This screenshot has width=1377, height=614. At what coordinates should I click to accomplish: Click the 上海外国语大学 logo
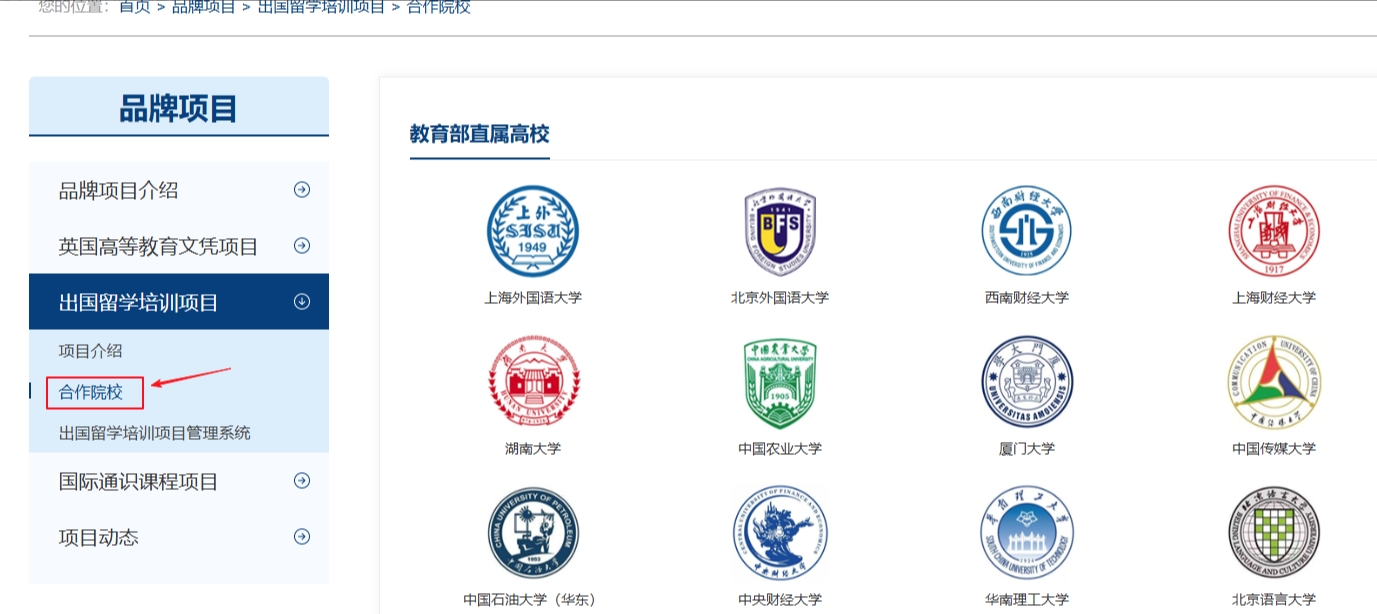[x=534, y=230]
